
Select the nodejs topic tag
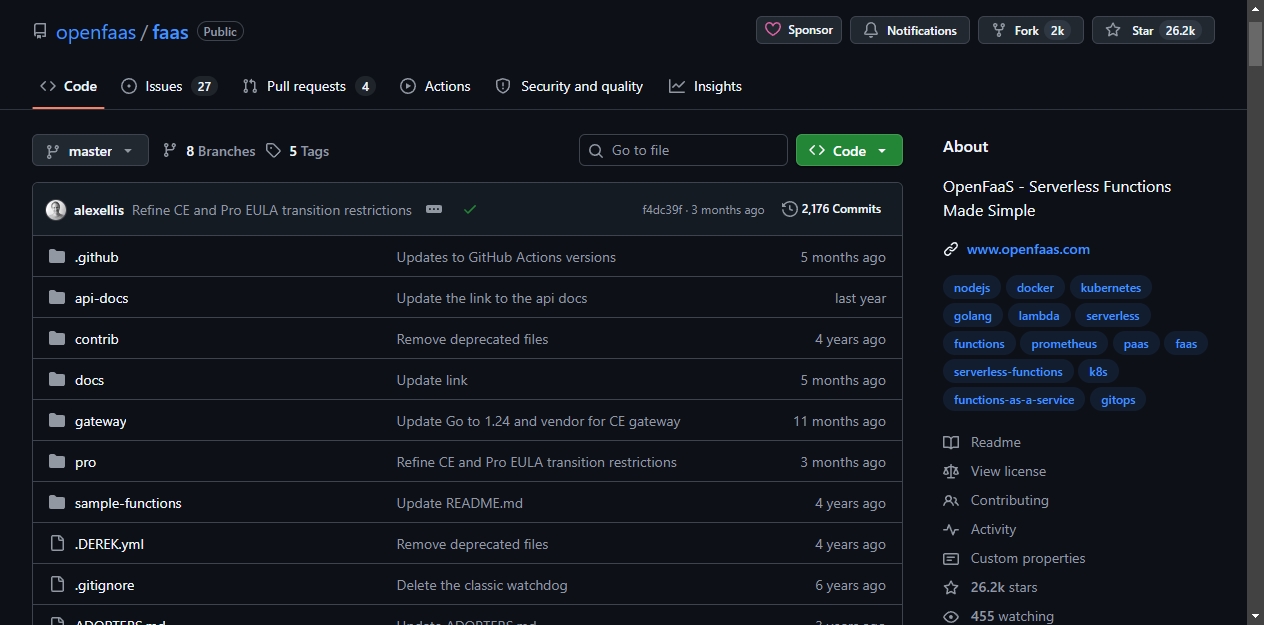click(x=972, y=287)
